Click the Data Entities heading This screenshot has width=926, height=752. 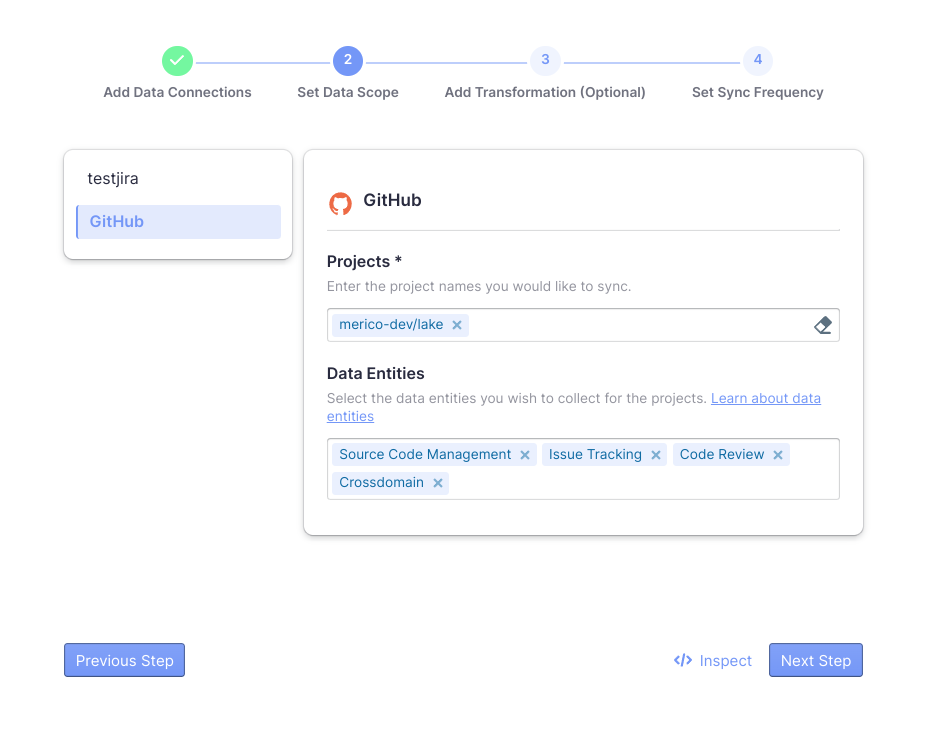pos(376,373)
